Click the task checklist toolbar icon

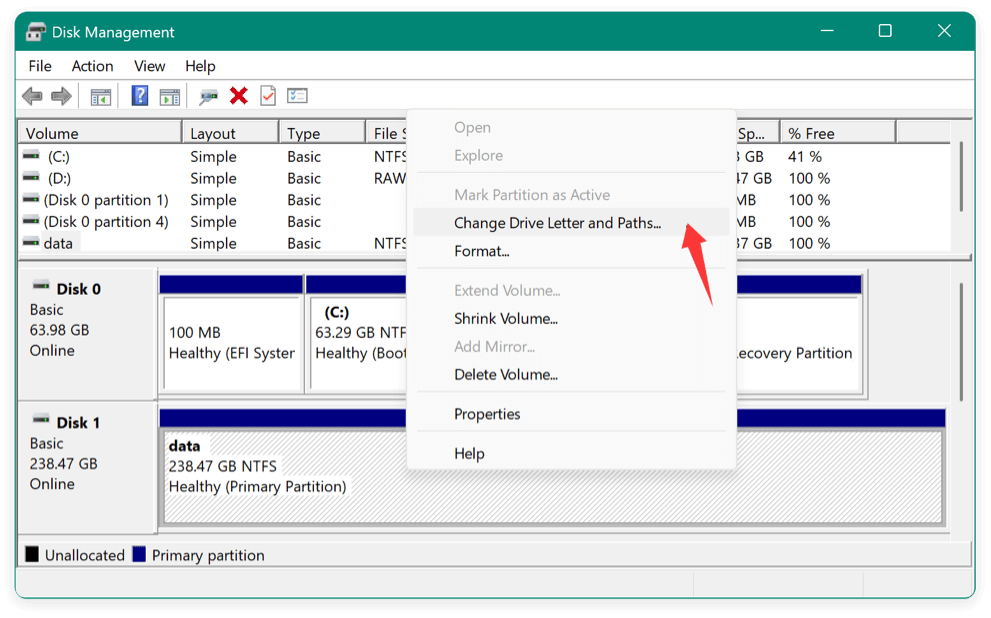coord(297,95)
